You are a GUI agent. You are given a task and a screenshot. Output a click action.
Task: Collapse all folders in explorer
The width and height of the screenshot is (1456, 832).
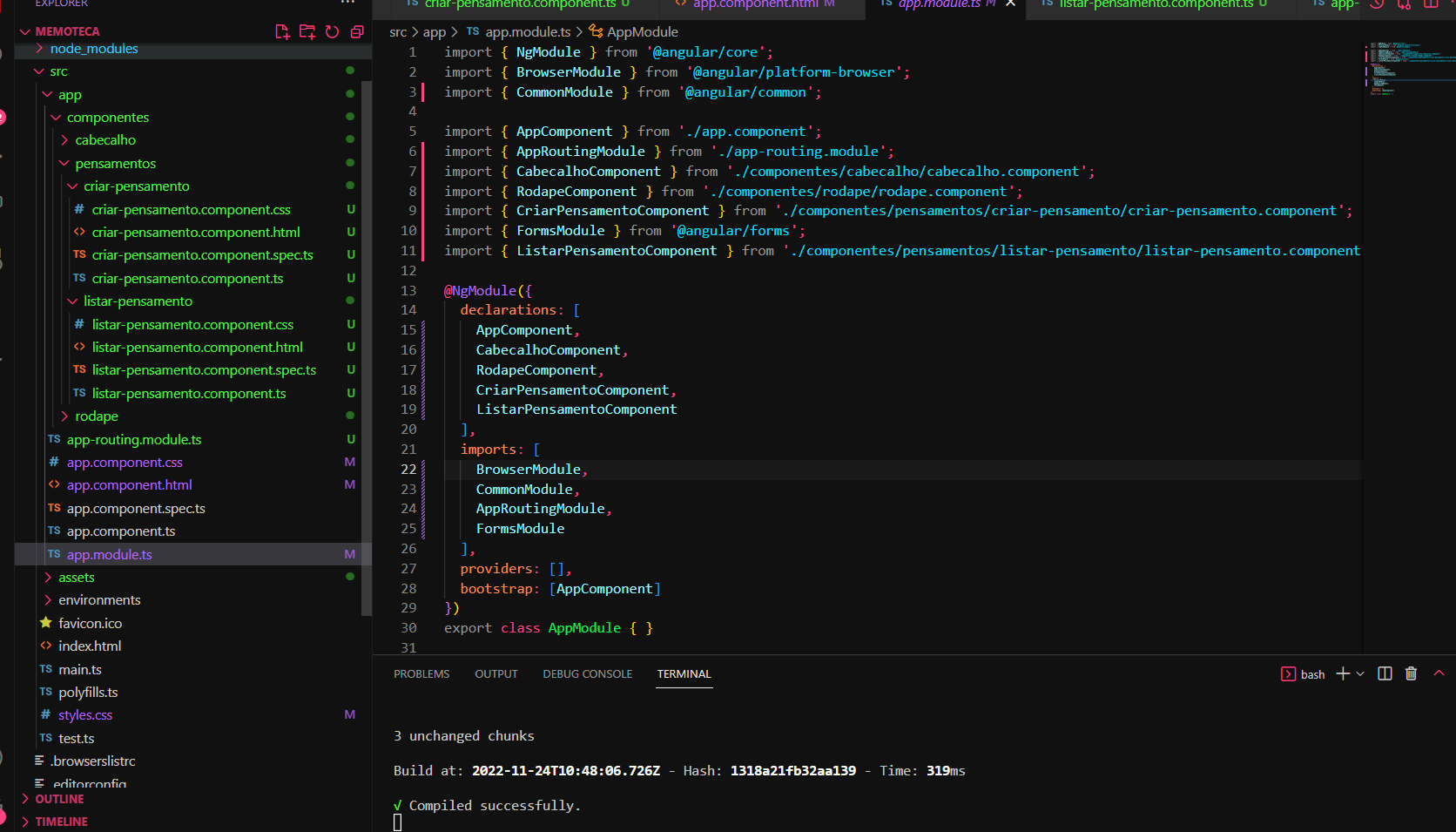(x=356, y=31)
